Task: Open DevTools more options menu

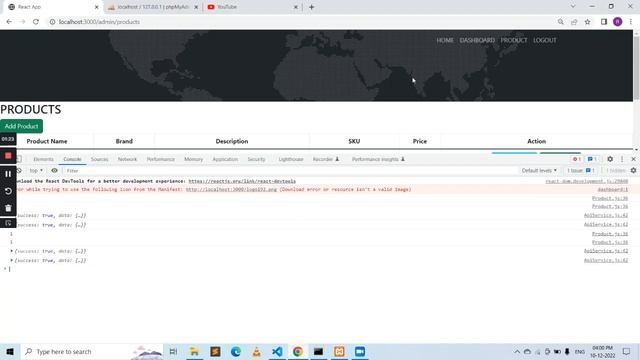Action: pyautogui.click(x=622, y=159)
